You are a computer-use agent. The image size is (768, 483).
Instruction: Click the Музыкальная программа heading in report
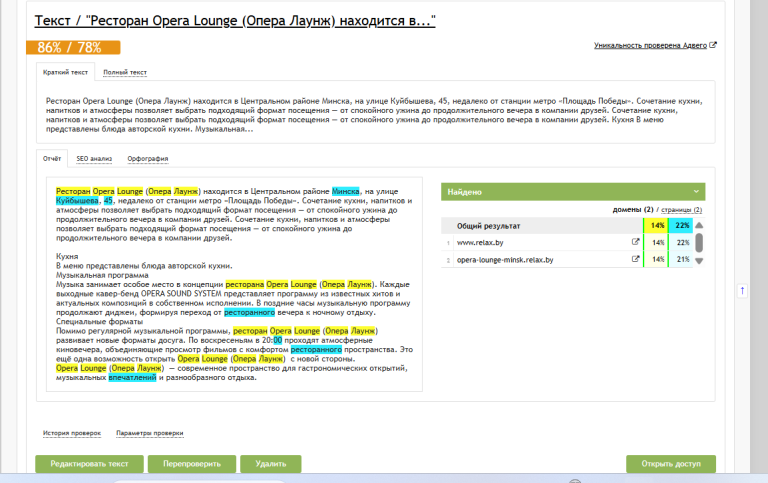[x=102, y=275]
